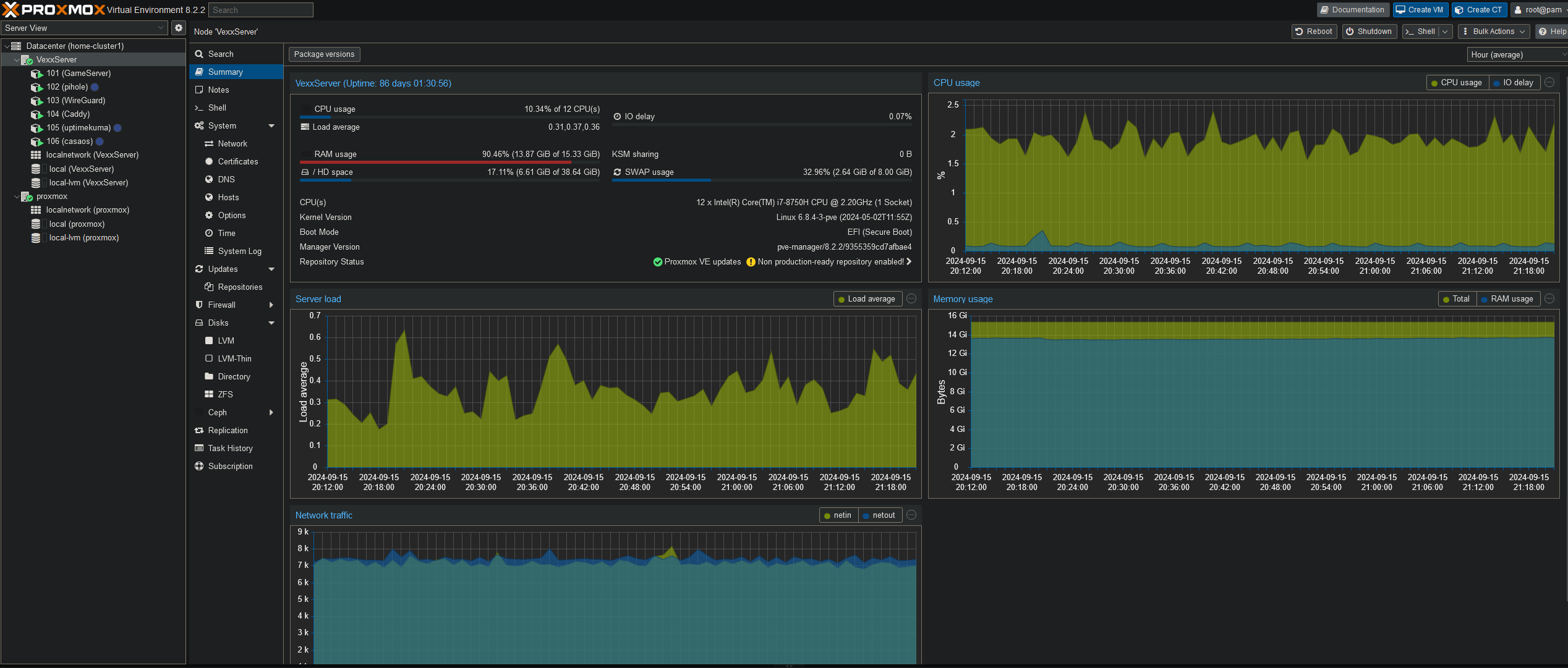Open the Task History panel
This screenshot has height=668, width=1568.
coord(231,448)
